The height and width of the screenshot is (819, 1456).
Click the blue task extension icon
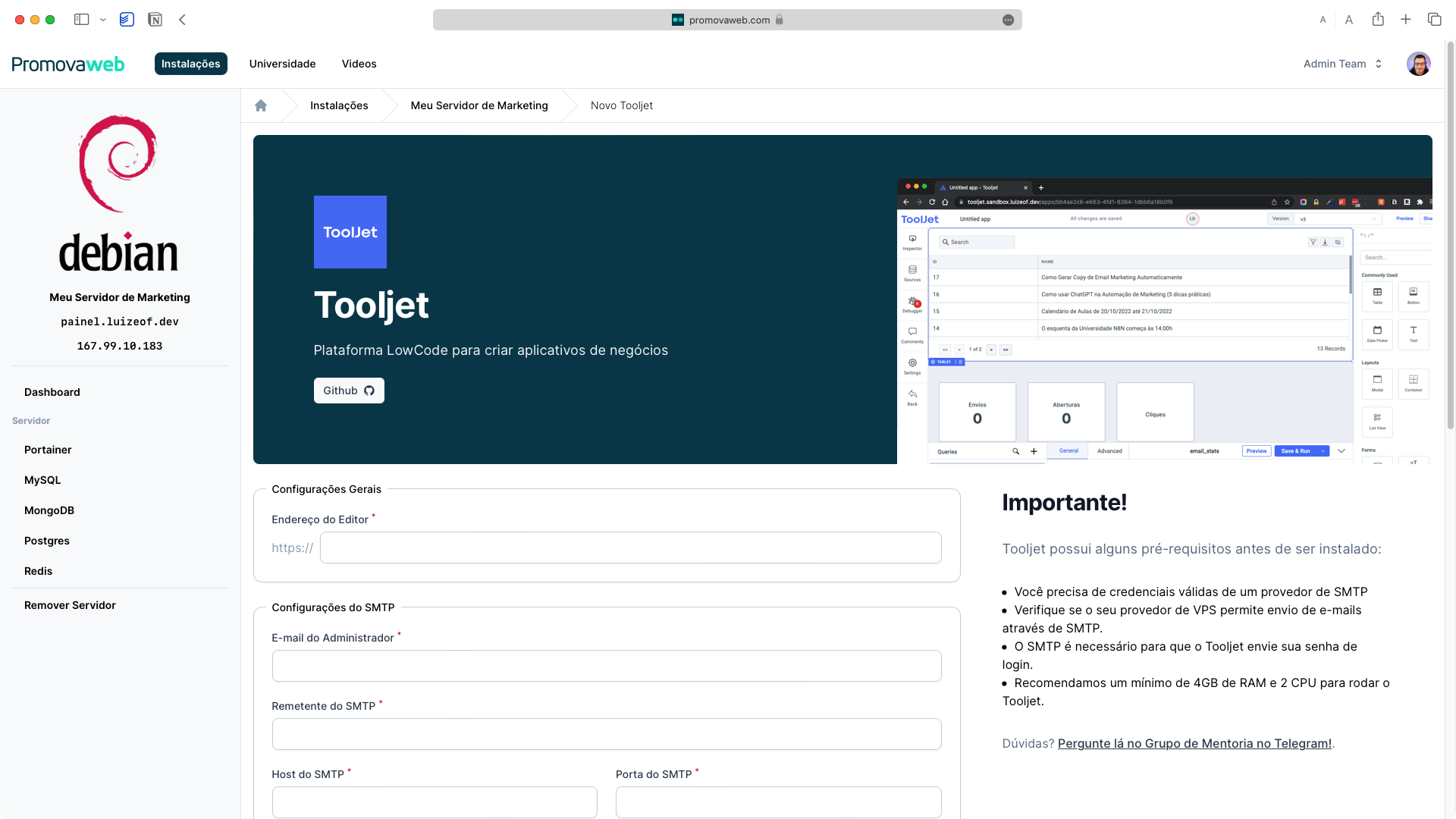click(127, 20)
